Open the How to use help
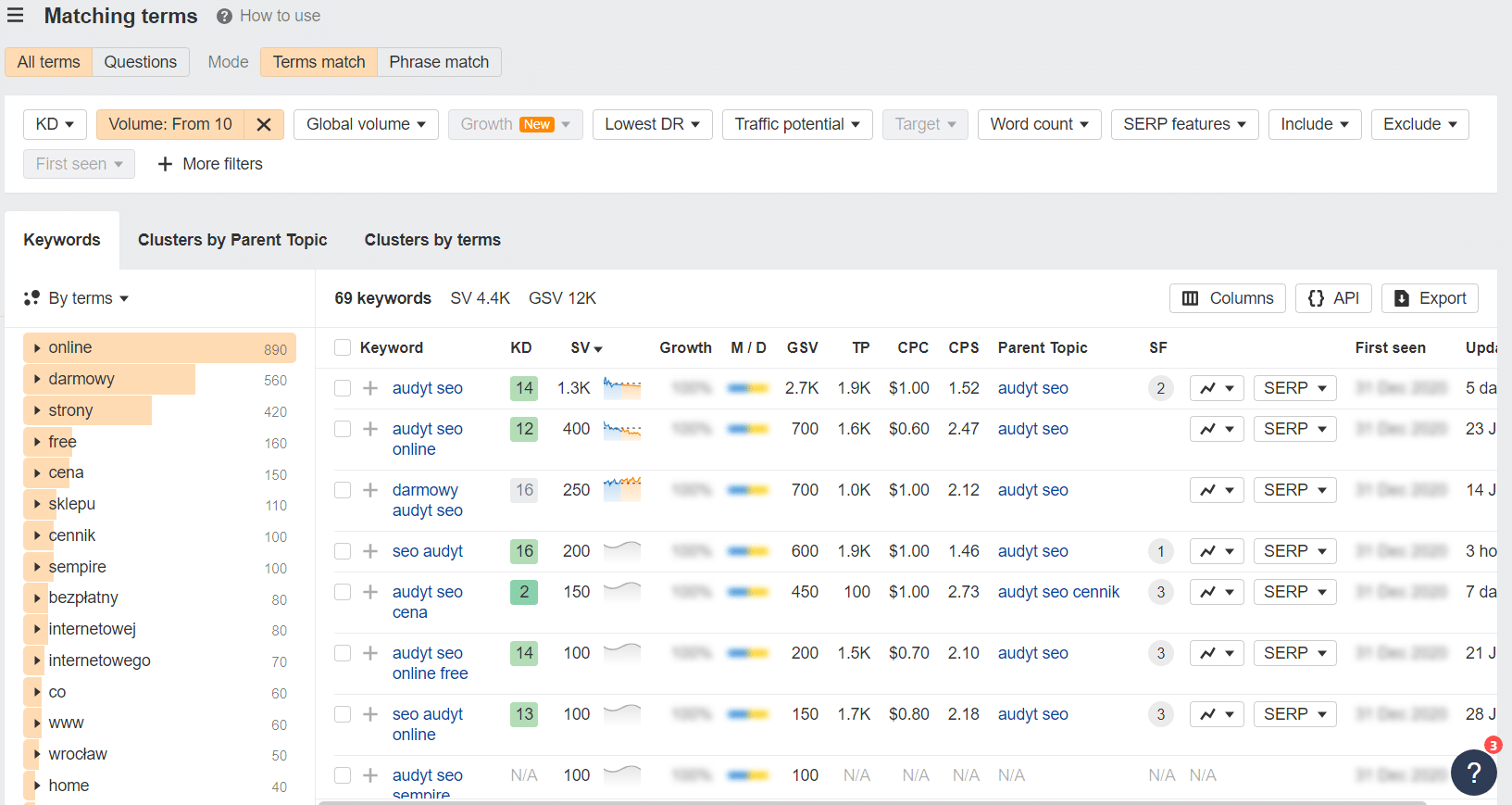This screenshot has height=805, width=1512. (x=269, y=16)
